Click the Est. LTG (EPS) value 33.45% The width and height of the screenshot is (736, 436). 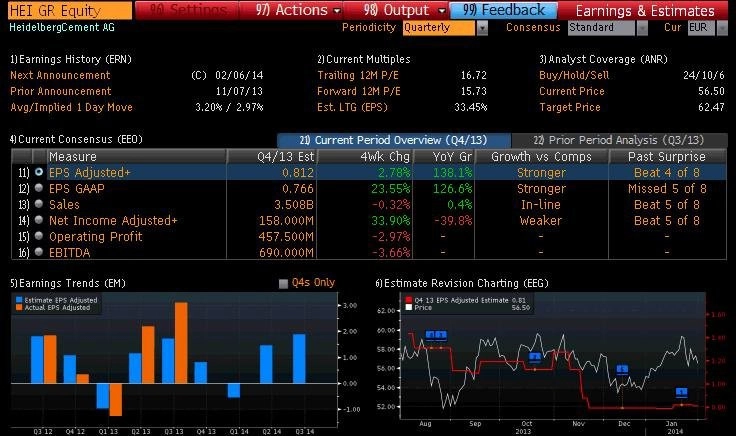tap(470, 107)
